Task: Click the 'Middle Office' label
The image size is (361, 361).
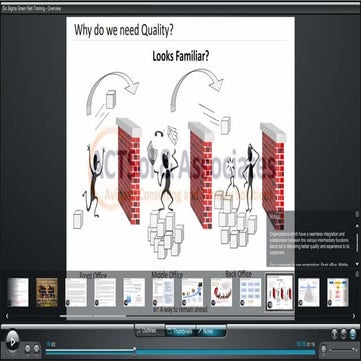Action: point(167,275)
